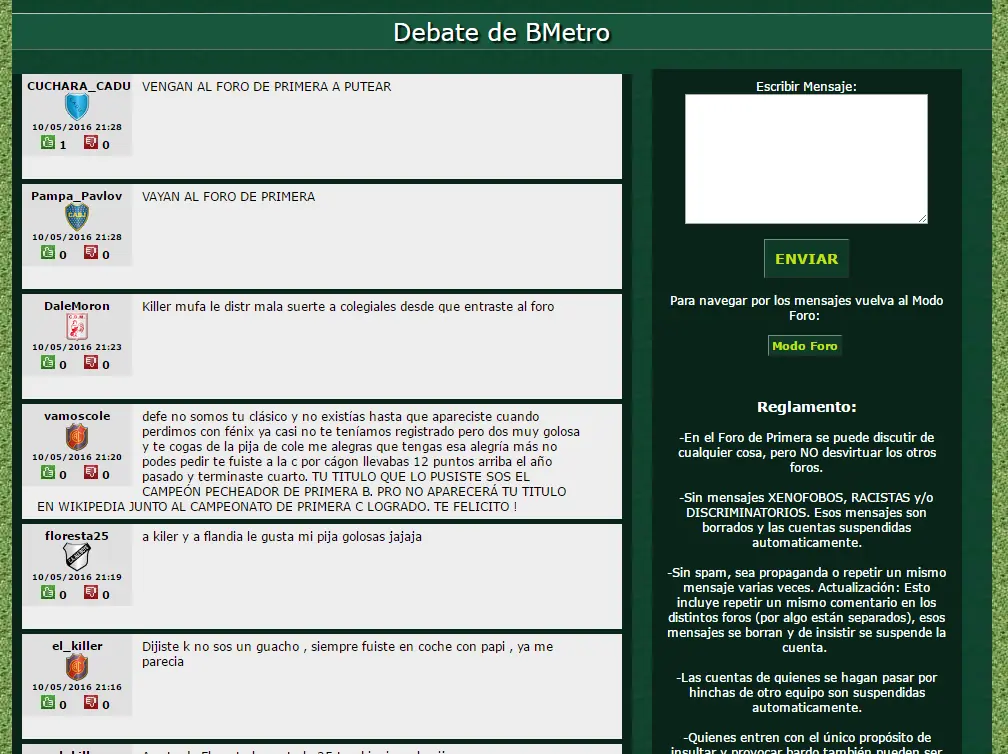The width and height of the screenshot is (1008, 754).
Task: Click Pampa_Pavlov's Boca shield badge
Action: pyautogui.click(x=76, y=217)
